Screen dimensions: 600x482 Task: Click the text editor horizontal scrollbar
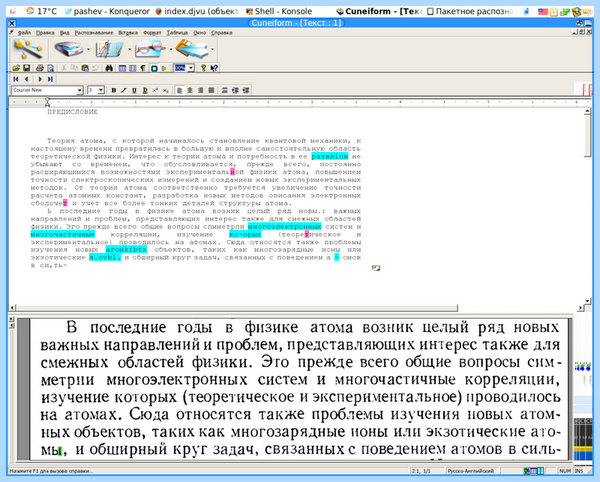pyautogui.click(x=236, y=308)
